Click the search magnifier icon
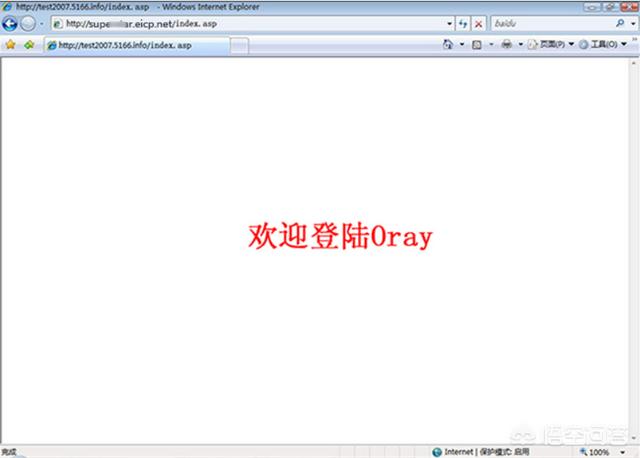 [620, 23]
